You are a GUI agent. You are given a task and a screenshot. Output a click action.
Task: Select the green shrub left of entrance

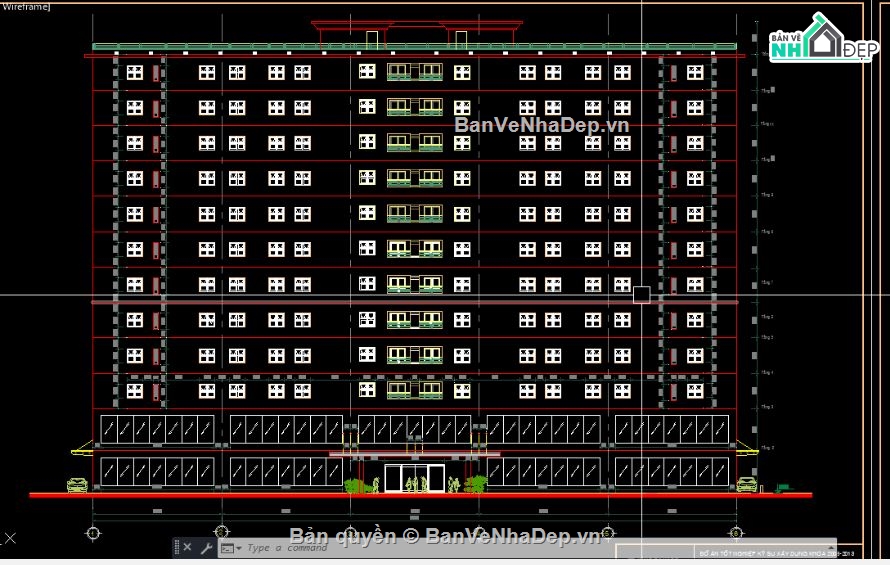pos(355,486)
